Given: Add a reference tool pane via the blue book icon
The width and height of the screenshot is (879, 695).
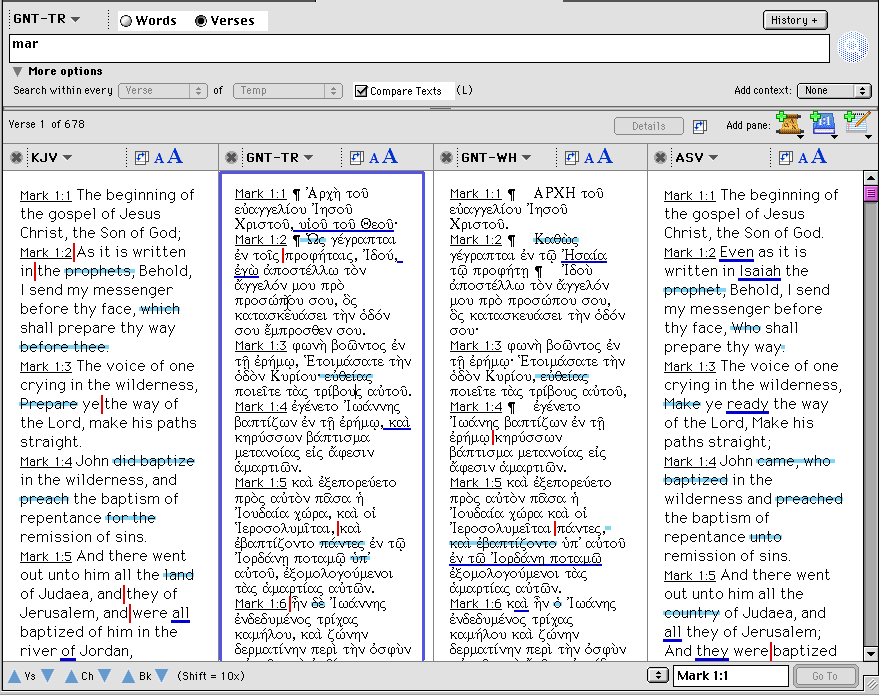Looking at the screenshot, I should [822, 124].
